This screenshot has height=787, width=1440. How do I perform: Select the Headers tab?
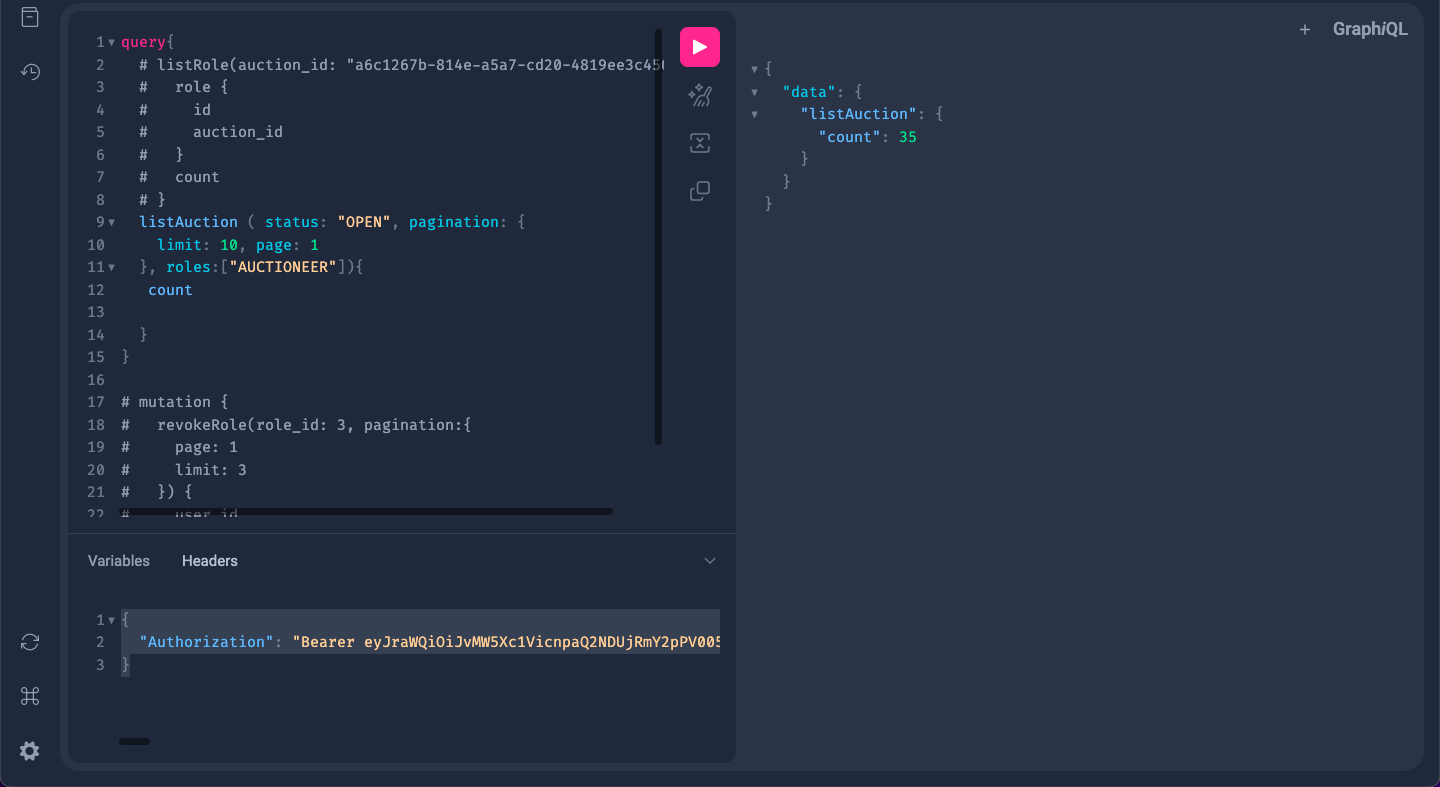click(210, 561)
